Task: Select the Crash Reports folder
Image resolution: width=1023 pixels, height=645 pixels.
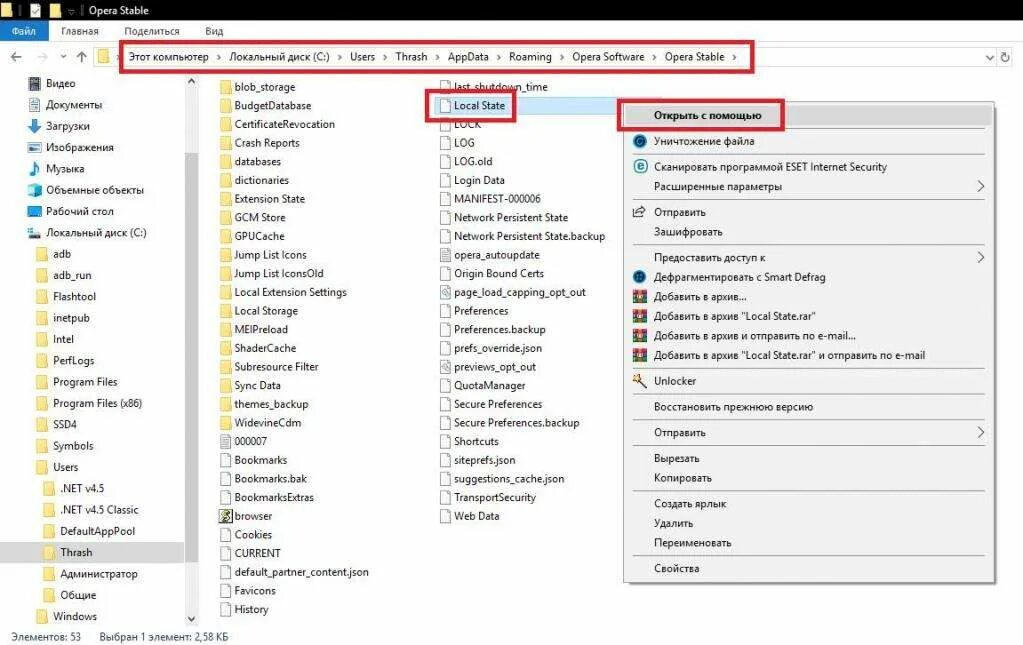Action: click(266, 143)
